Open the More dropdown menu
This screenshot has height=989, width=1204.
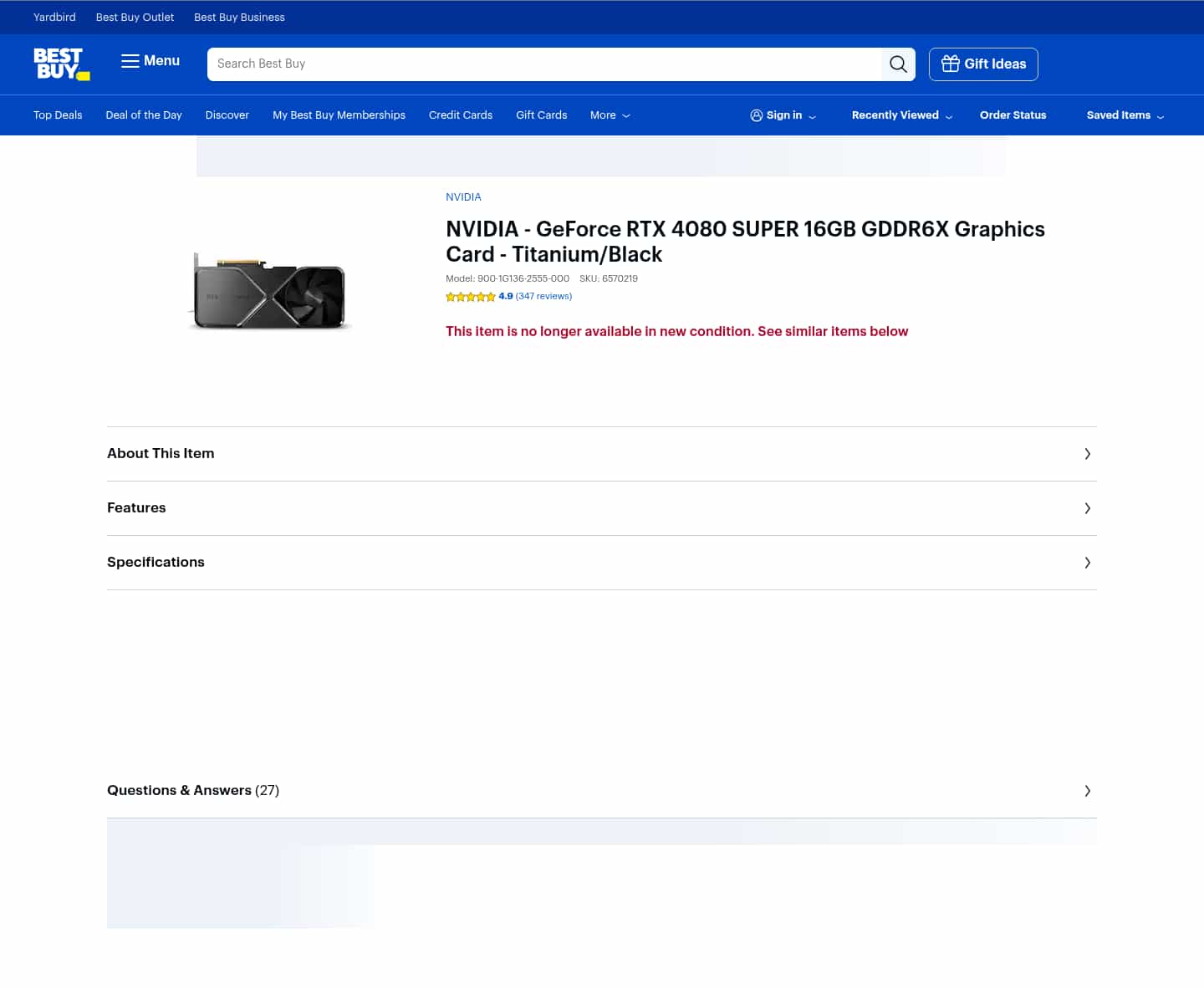[x=610, y=115]
